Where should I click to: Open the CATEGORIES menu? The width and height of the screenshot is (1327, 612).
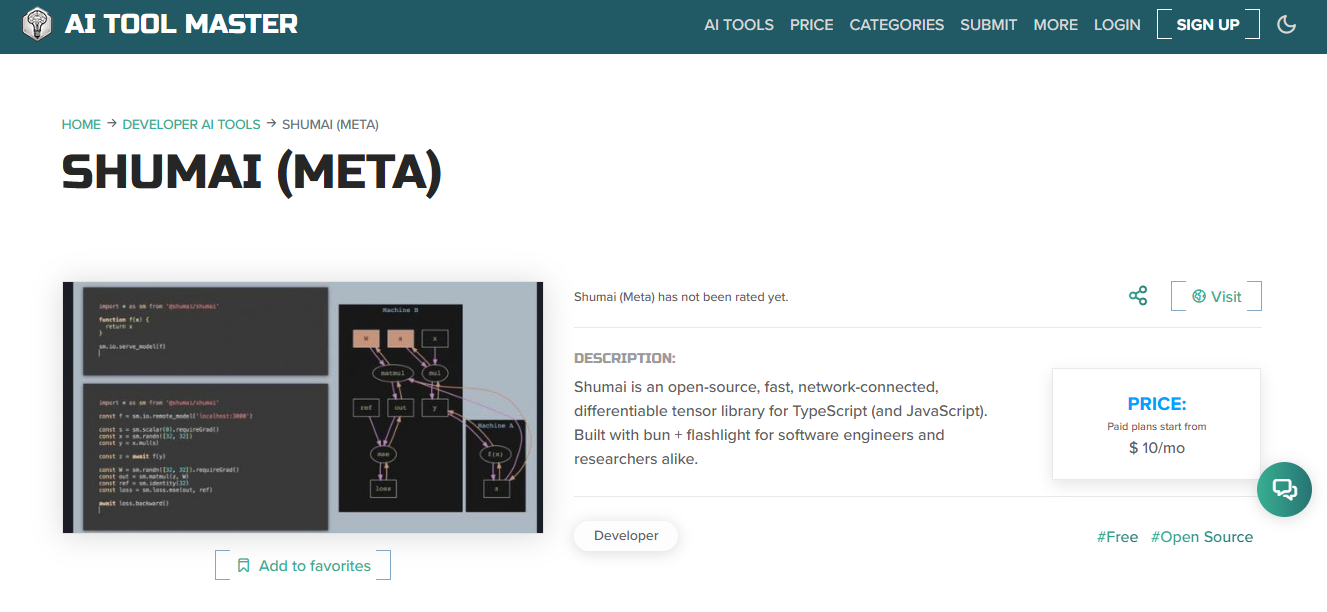tap(897, 25)
